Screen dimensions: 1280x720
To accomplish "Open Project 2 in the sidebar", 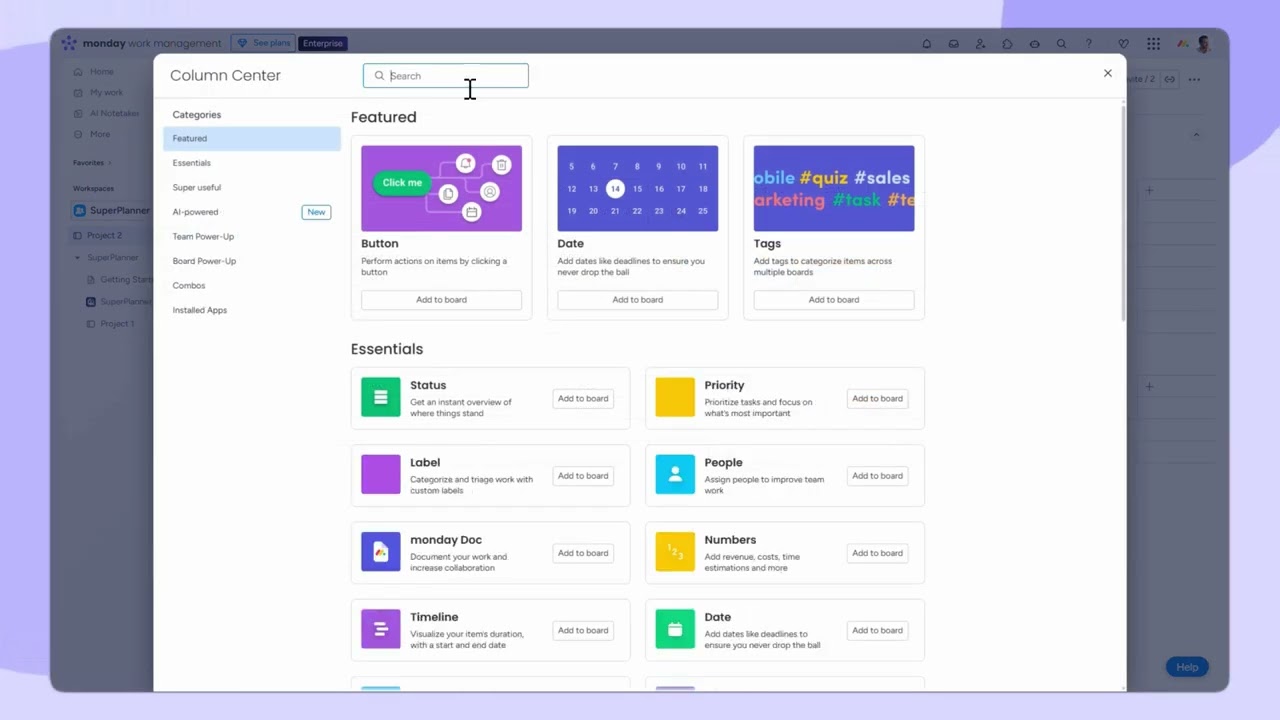I will 104,236.
